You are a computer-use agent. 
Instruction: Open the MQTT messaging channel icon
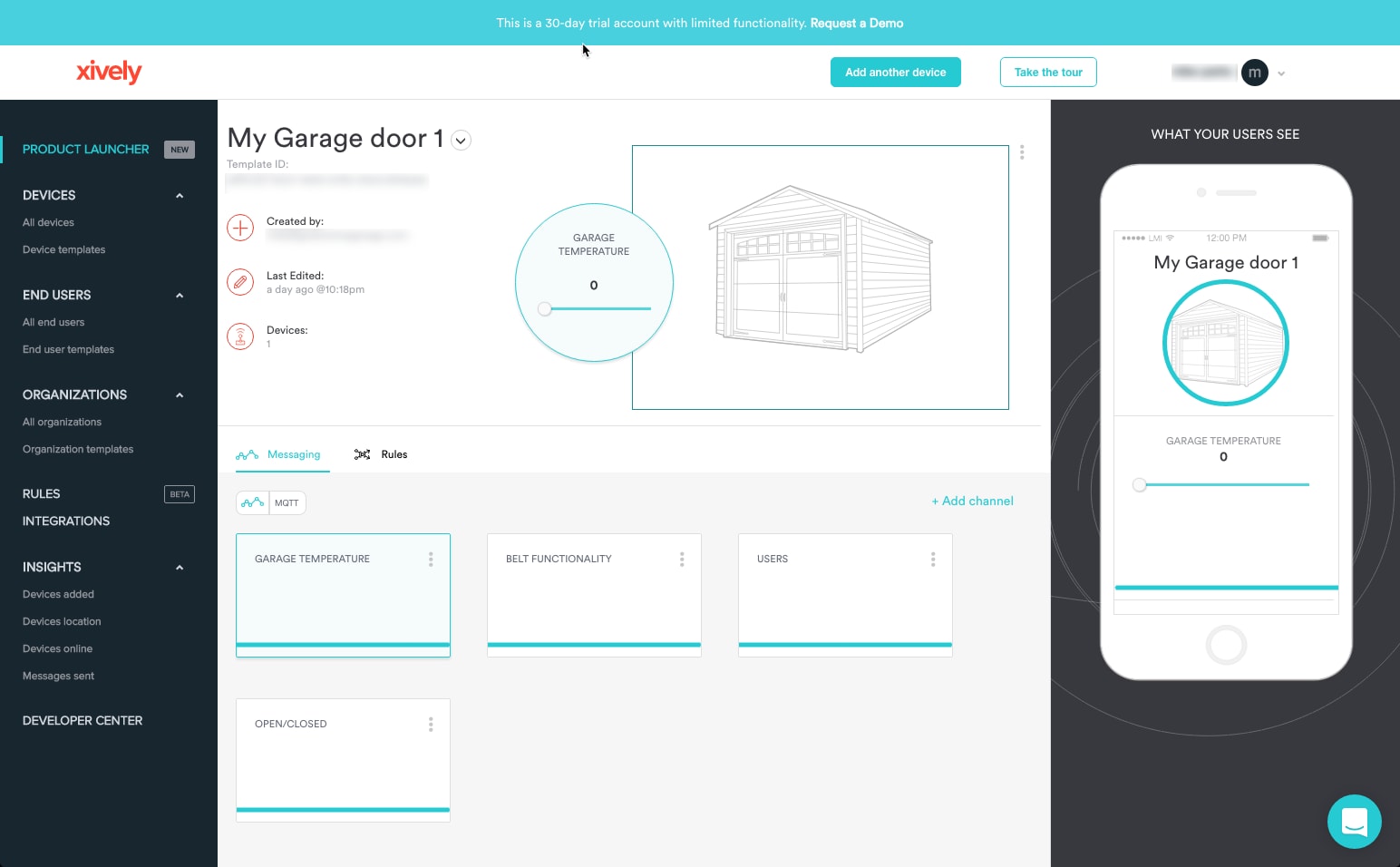[x=252, y=502]
